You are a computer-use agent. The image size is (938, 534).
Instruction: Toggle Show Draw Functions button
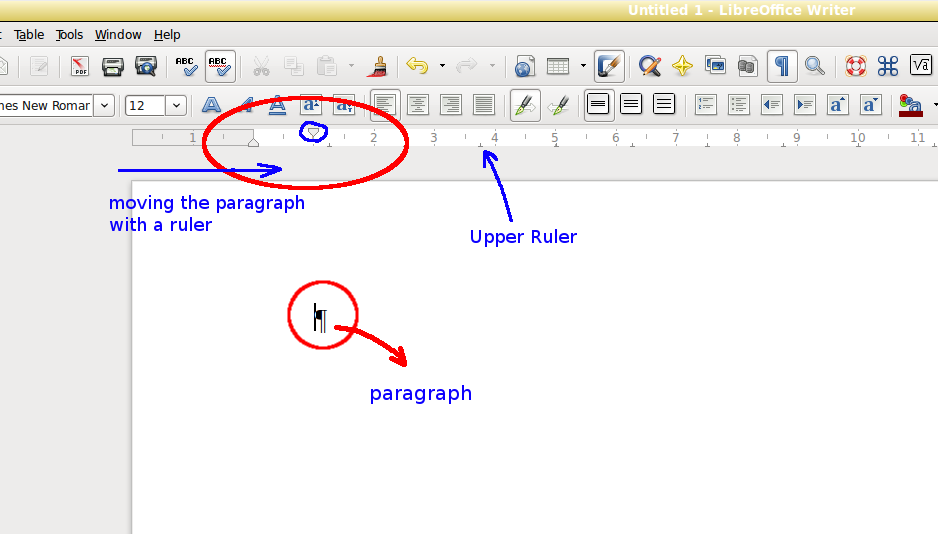pos(609,67)
